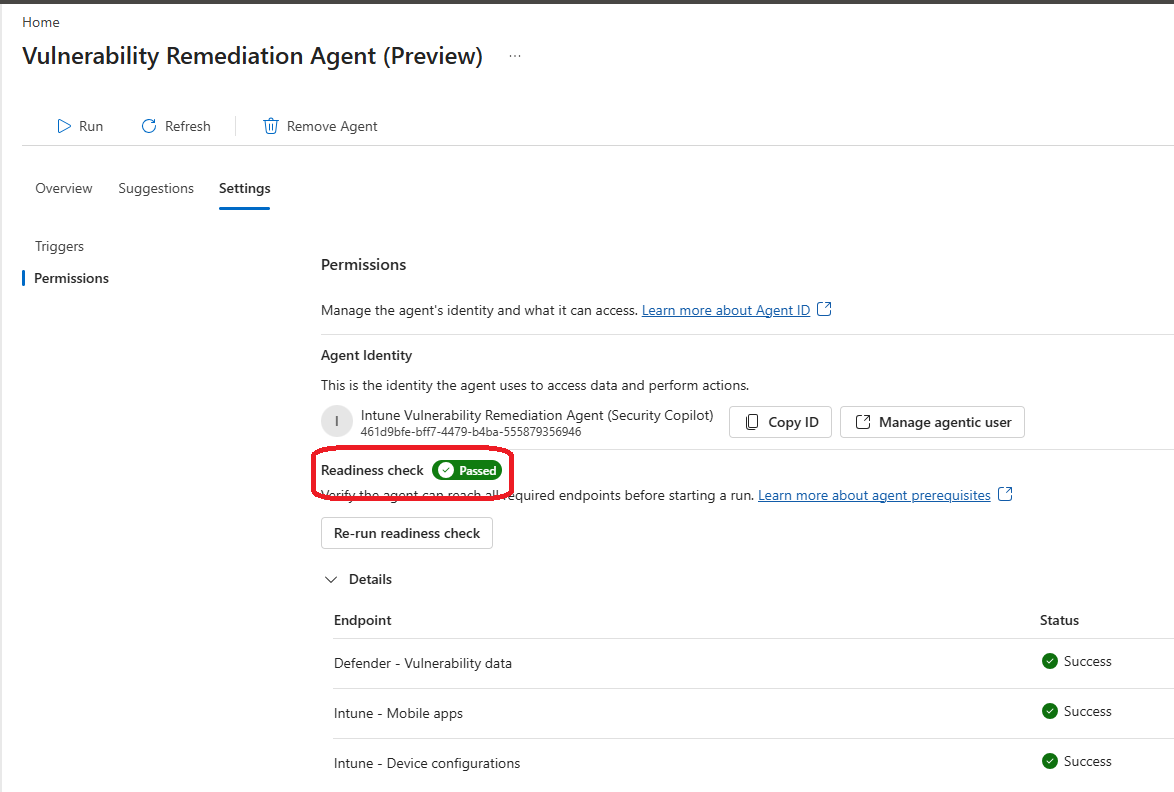Screen dimensions: 1174x792
Task: Switch to the Overview tab
Action: [x=64, y=189]
